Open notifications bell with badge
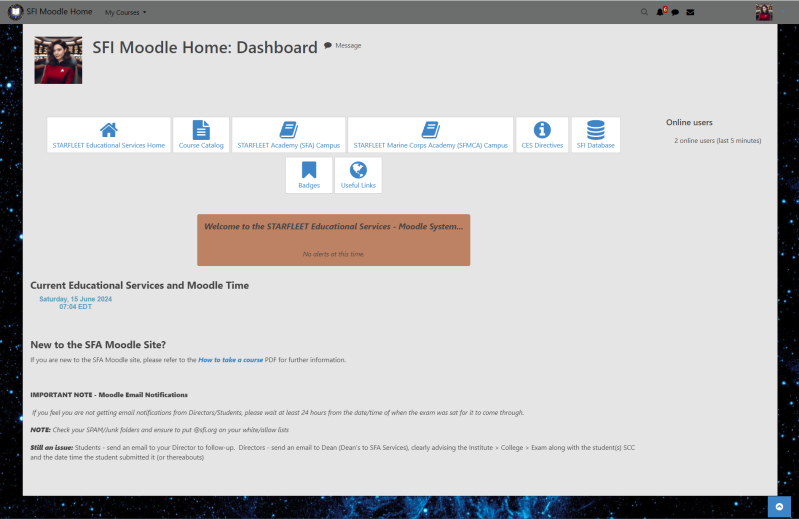Viewport: 799px width, 519px height. tap(661, 11)
